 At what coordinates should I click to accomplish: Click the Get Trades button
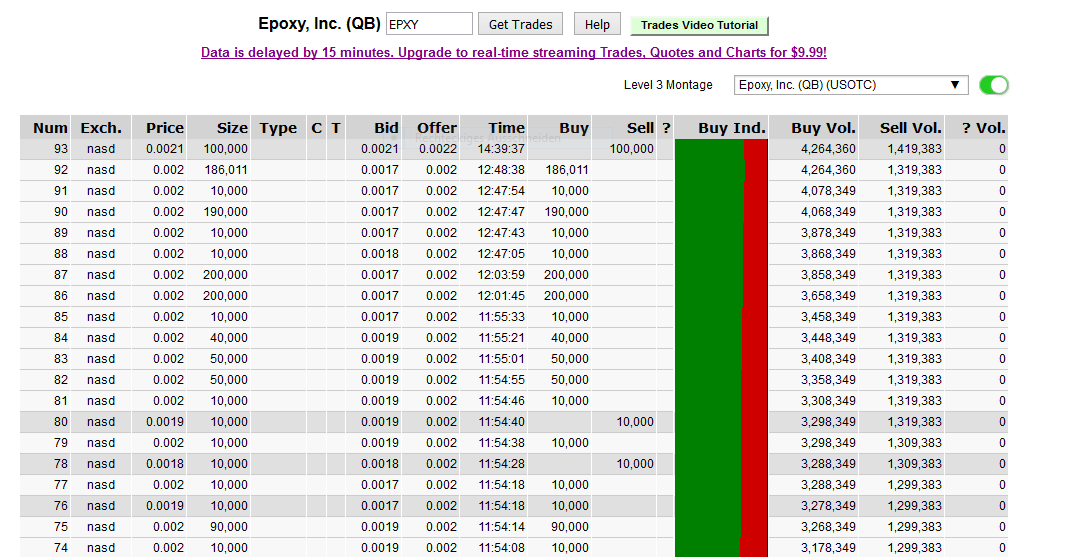click(x=521, y=24)
